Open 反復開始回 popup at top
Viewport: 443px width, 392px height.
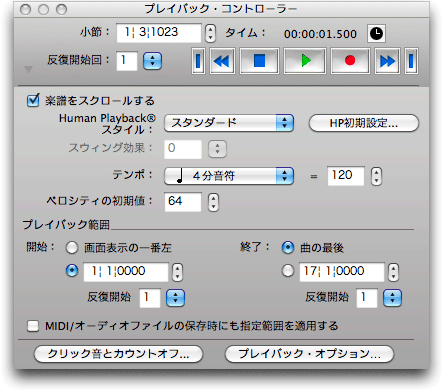(152, 61)
